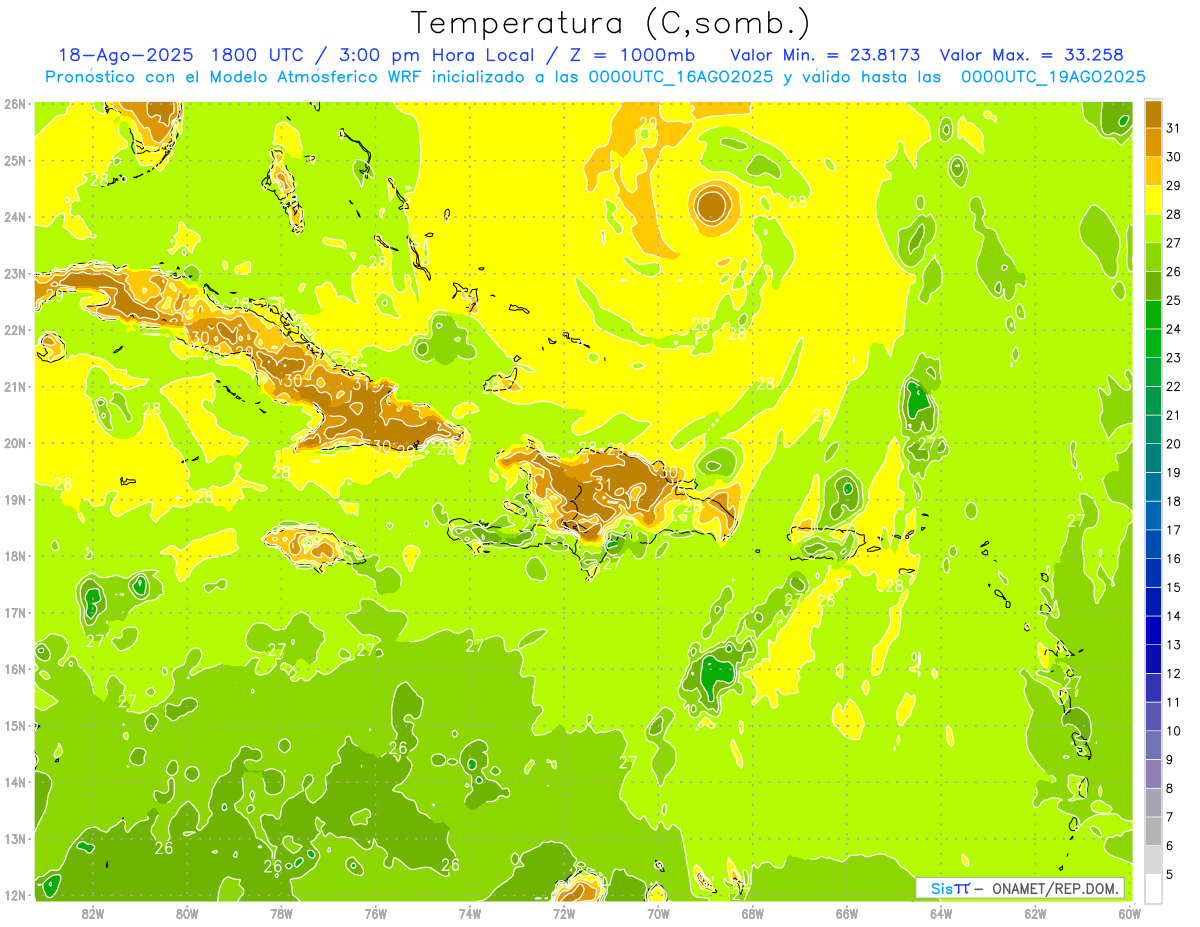Select the init time "0000UTC_16AGO2025"

point(681,76)
